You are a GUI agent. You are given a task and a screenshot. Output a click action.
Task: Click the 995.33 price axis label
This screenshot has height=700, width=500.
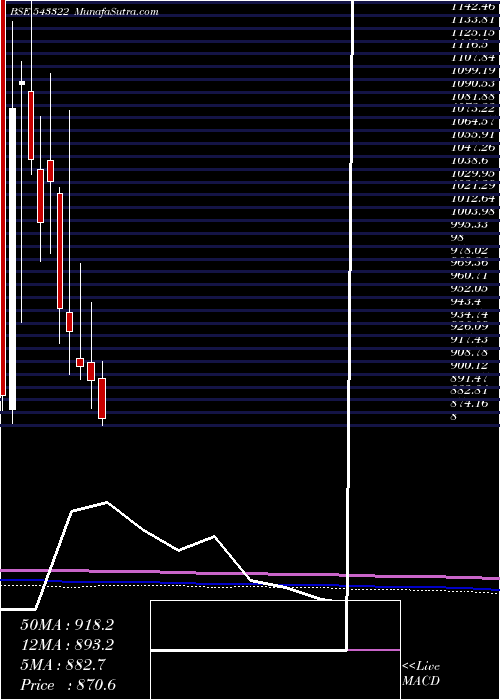tap(470, 225)
